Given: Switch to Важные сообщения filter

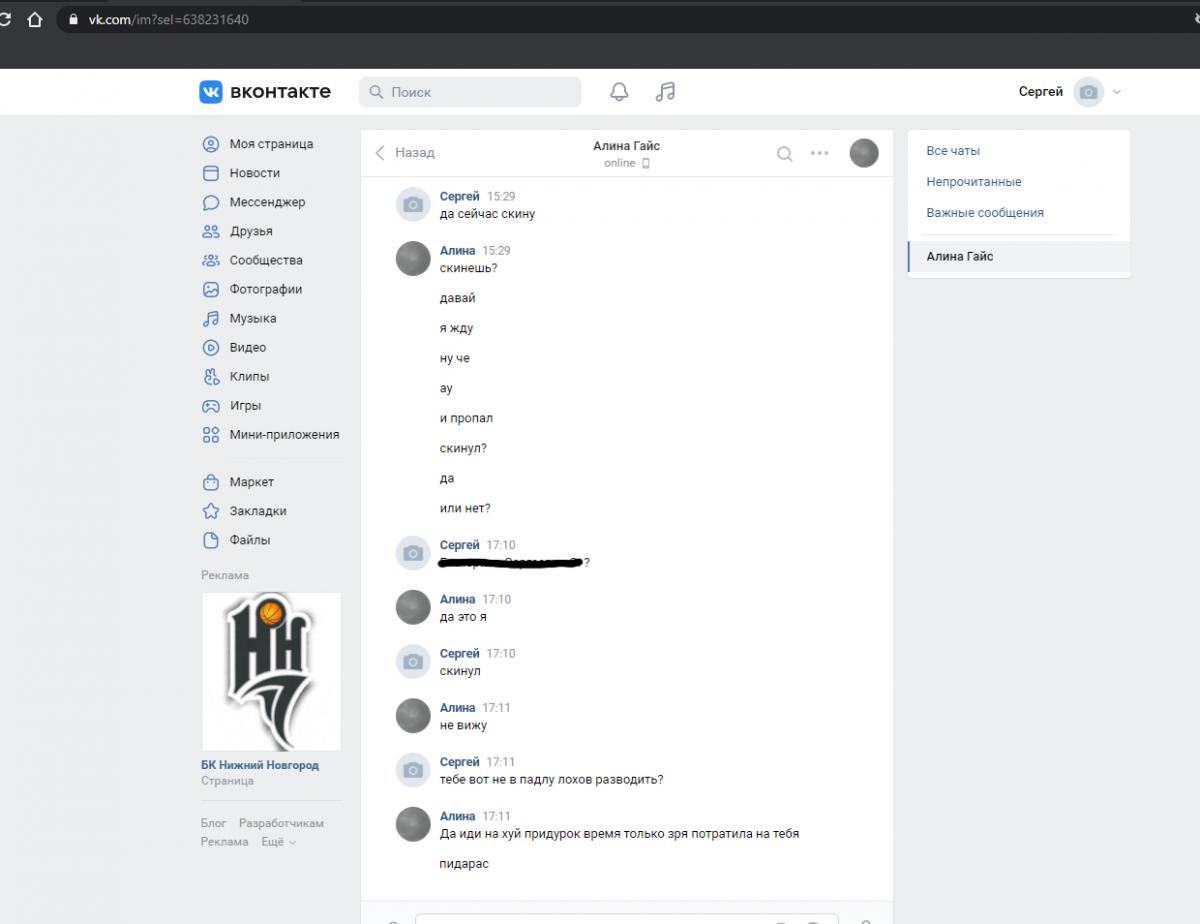Looking at the screenshot, I should (x=984, y=213).
